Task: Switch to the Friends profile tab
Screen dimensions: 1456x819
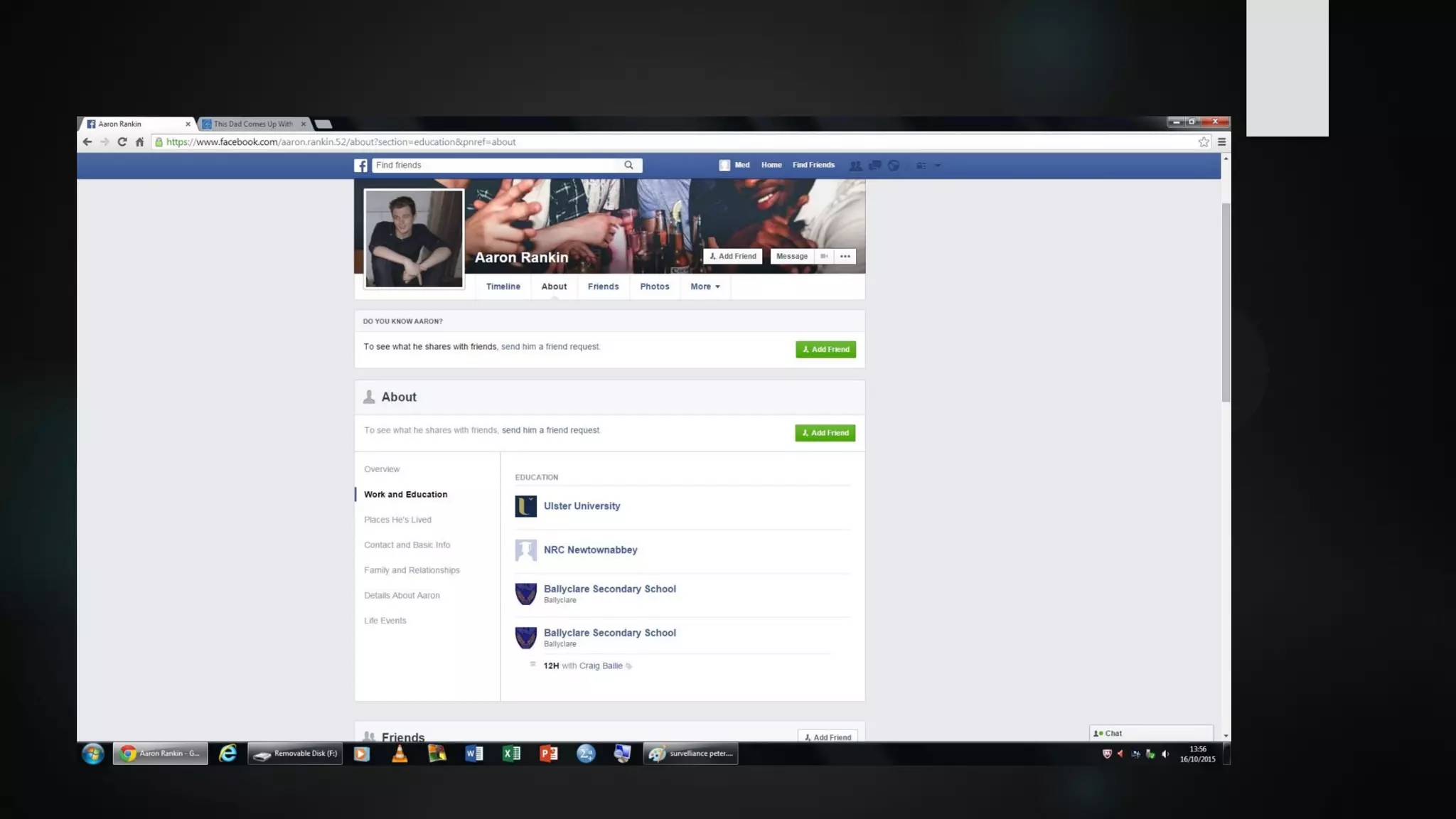Action: tap(603, 287)
